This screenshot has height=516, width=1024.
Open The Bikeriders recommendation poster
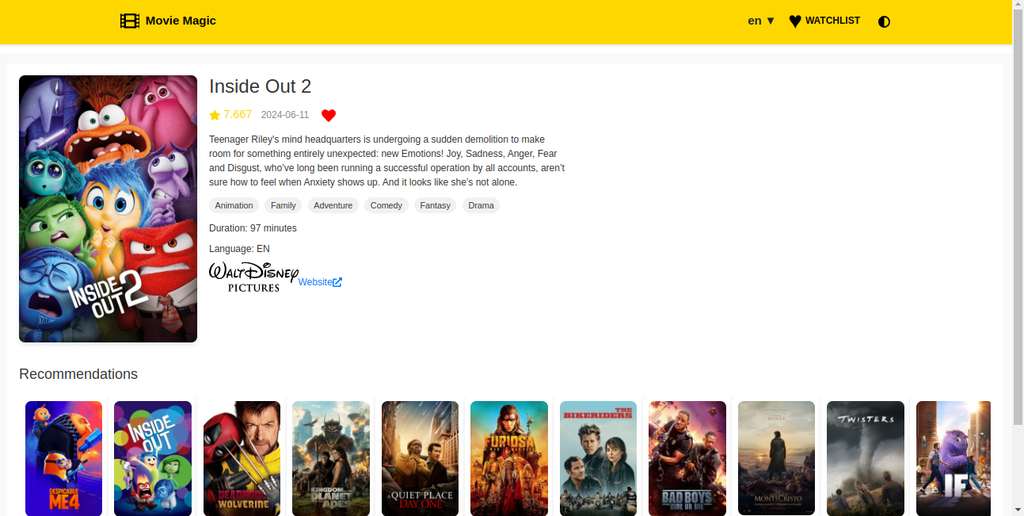pos(598,459)
